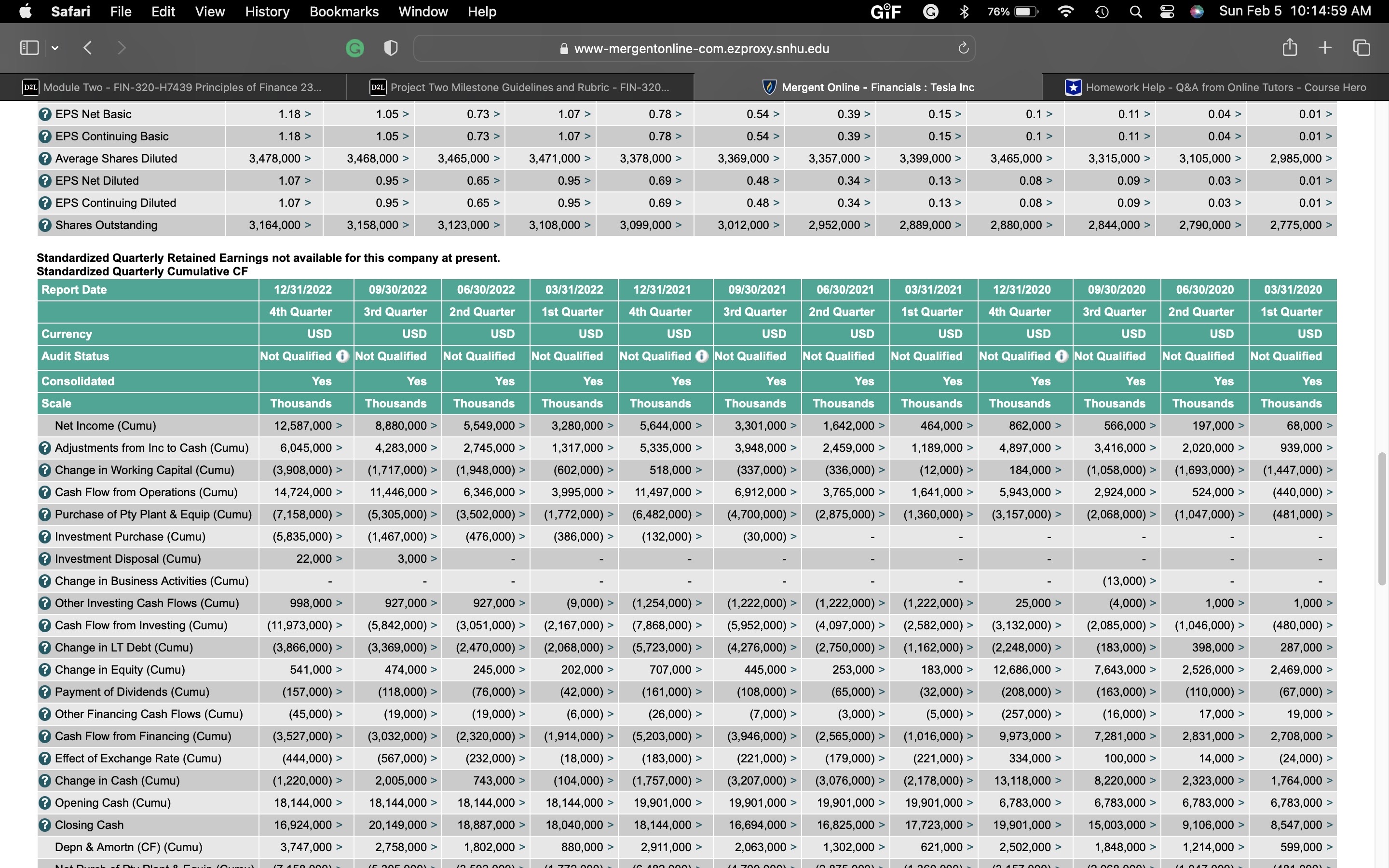The image size is (1389, 868).
Task: Click the green Grammarly extension icon
Action: [x=354, y=48]
